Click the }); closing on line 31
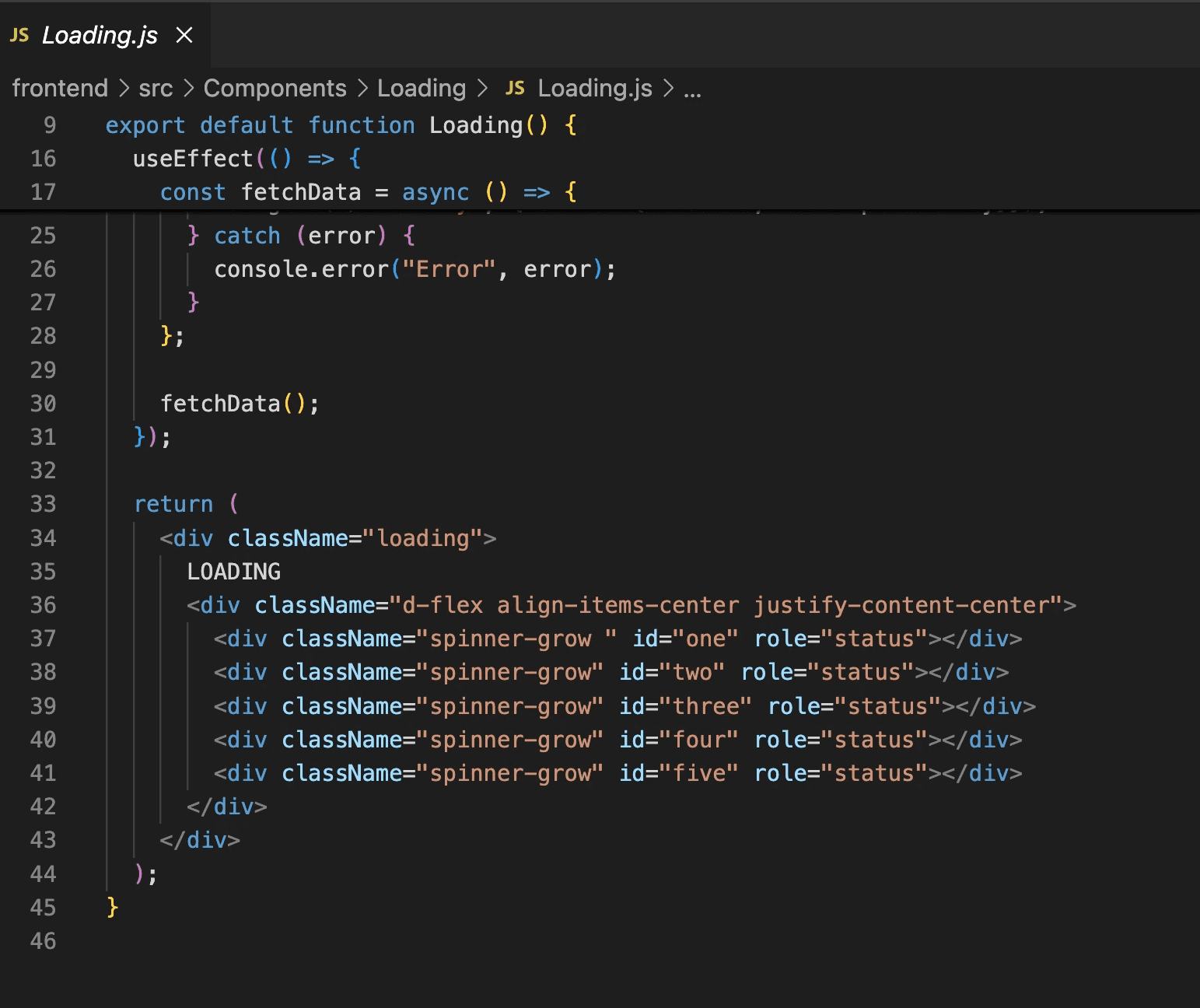Viewport: 1200px width, 1008px height. [152, 437]
